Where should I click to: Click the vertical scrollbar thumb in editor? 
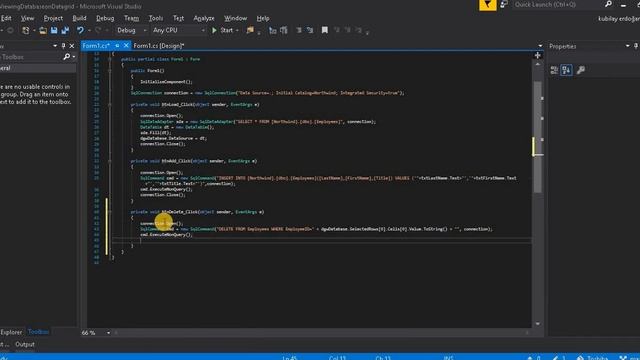tap(538, 137)
